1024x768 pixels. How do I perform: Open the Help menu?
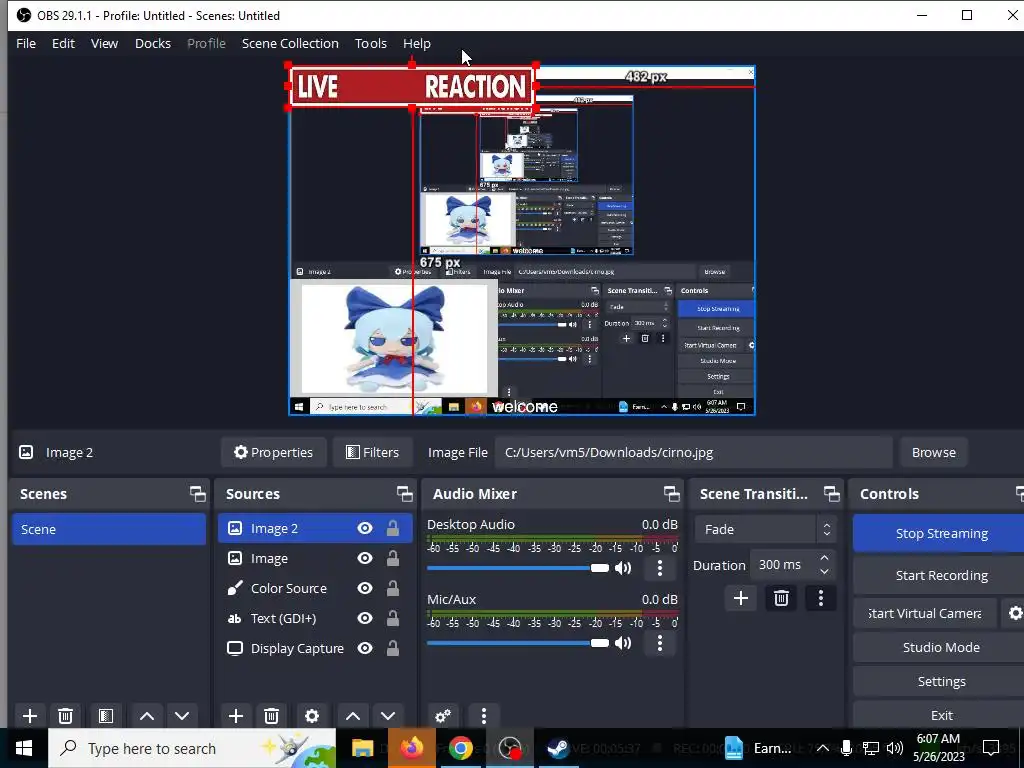tap(417, 43)
